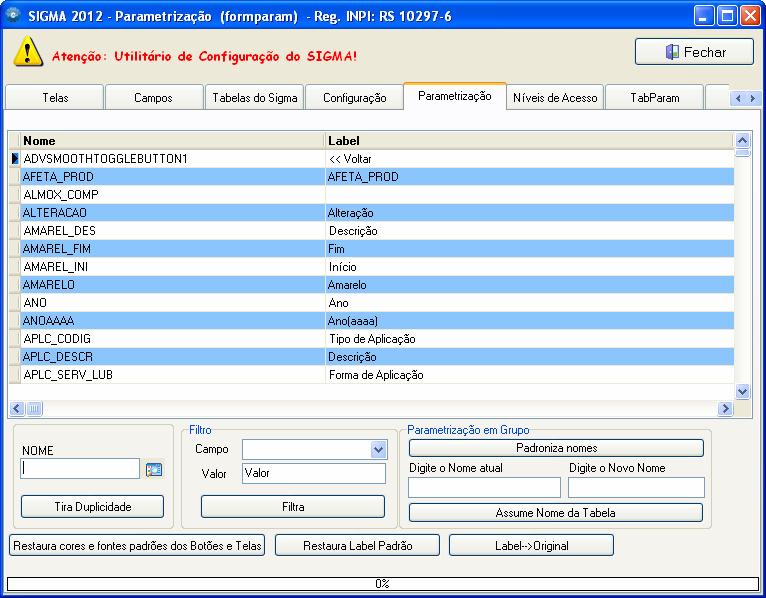
Task: Click the Padroniza nomes button
Action: (556, 448)
